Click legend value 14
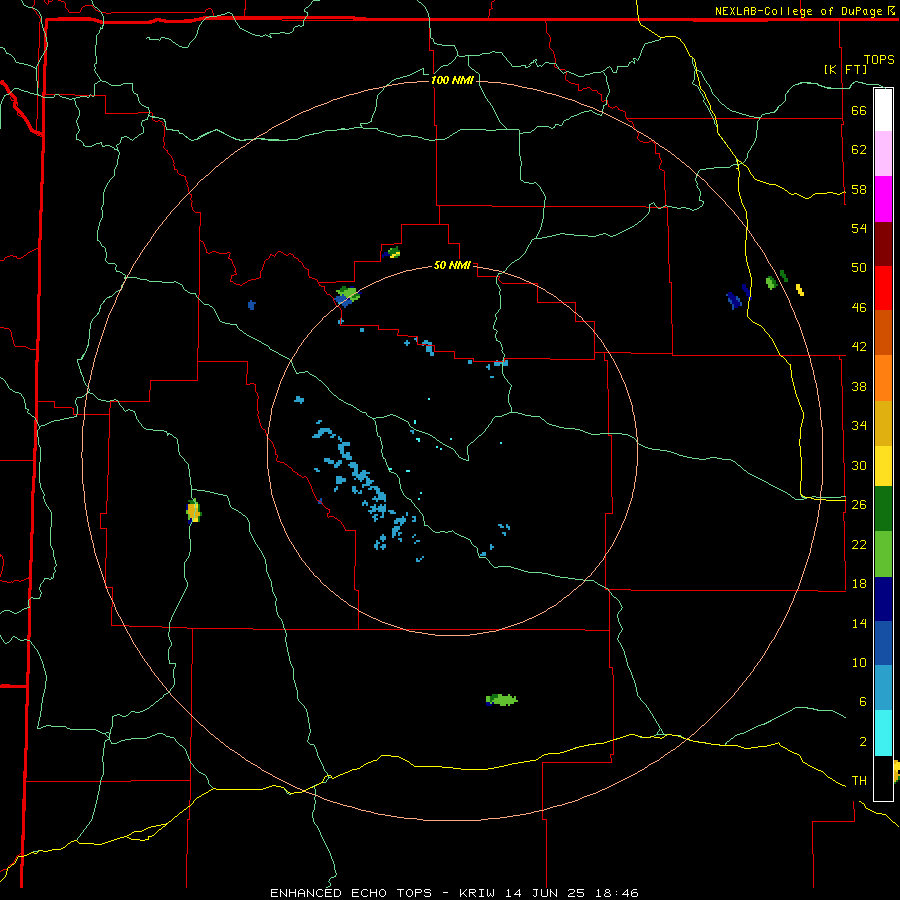900x900 pixels. tap(859, 623)
